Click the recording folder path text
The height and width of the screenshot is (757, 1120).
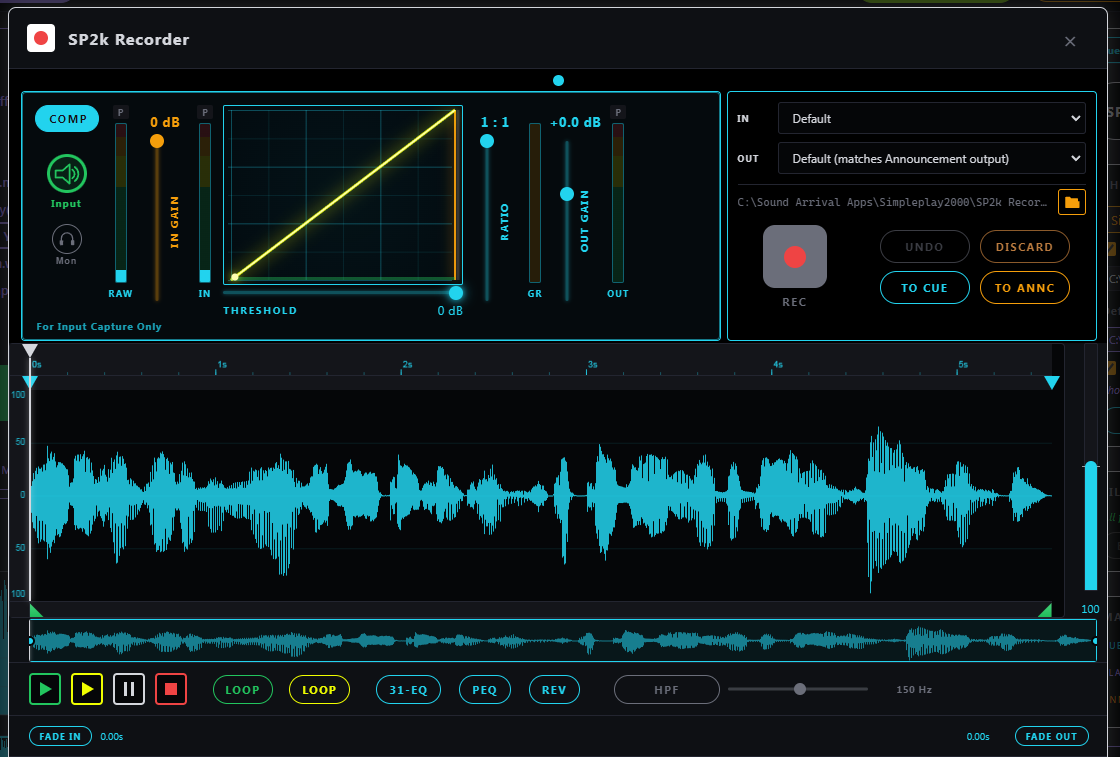pyautogui.click(x=892, y=202)
